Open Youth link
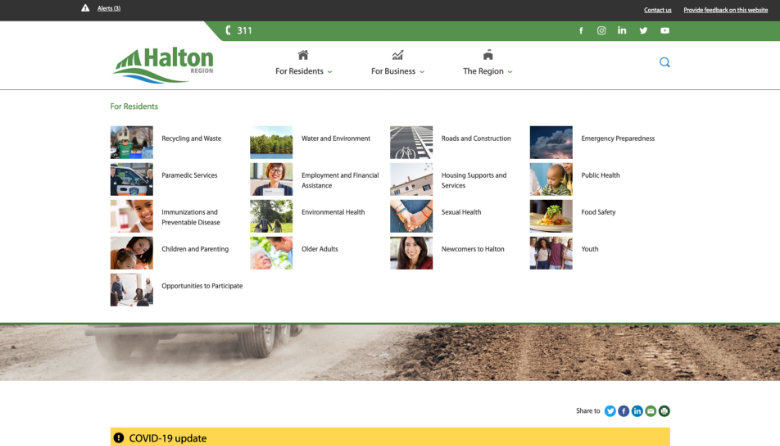Screen dimensions: 780x446 pos(589,249)
